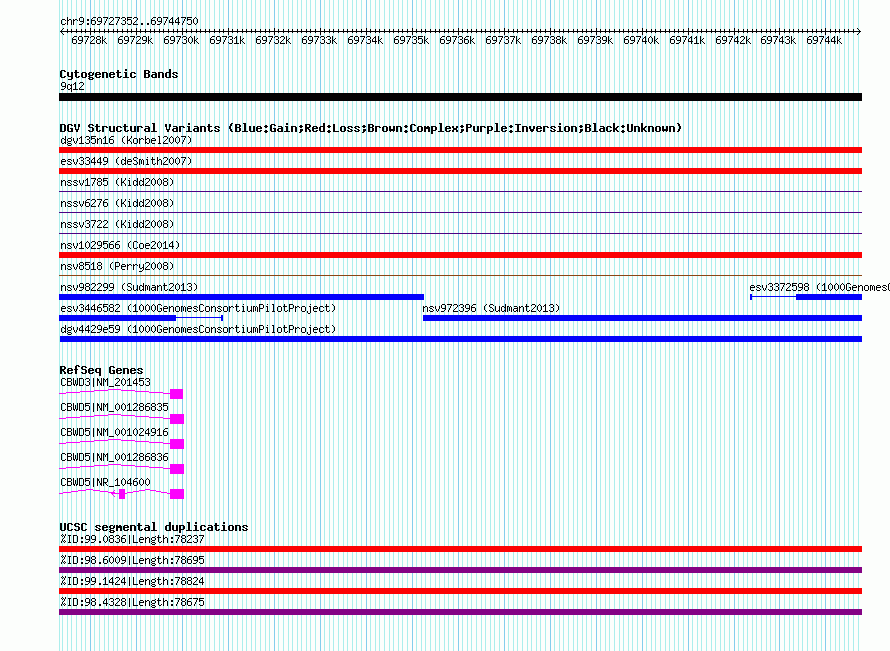Screen dimensions: 890x651
Task: Click the red loss bar under esv33449
Action: 460,171
